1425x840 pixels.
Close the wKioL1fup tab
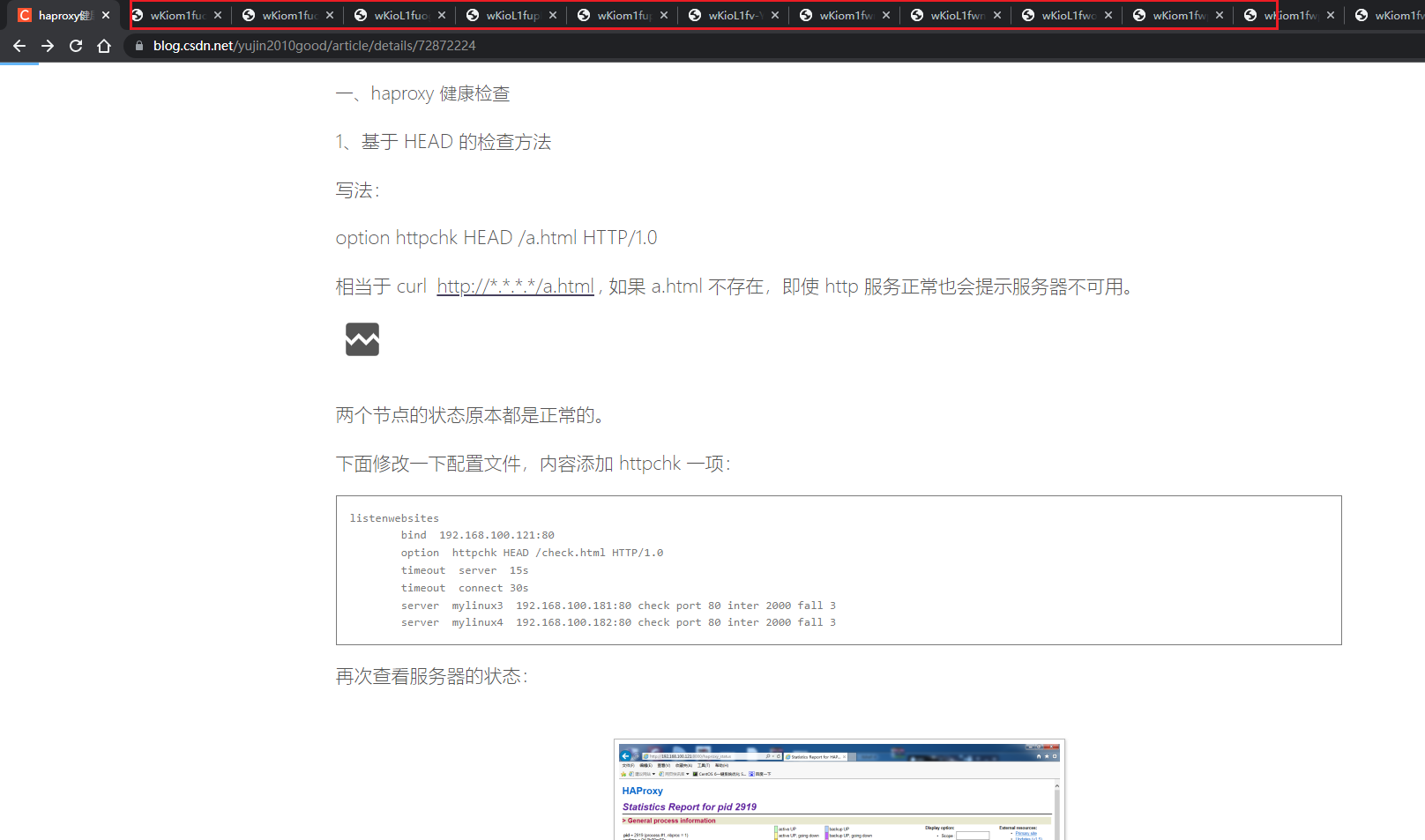pos(553,15)
